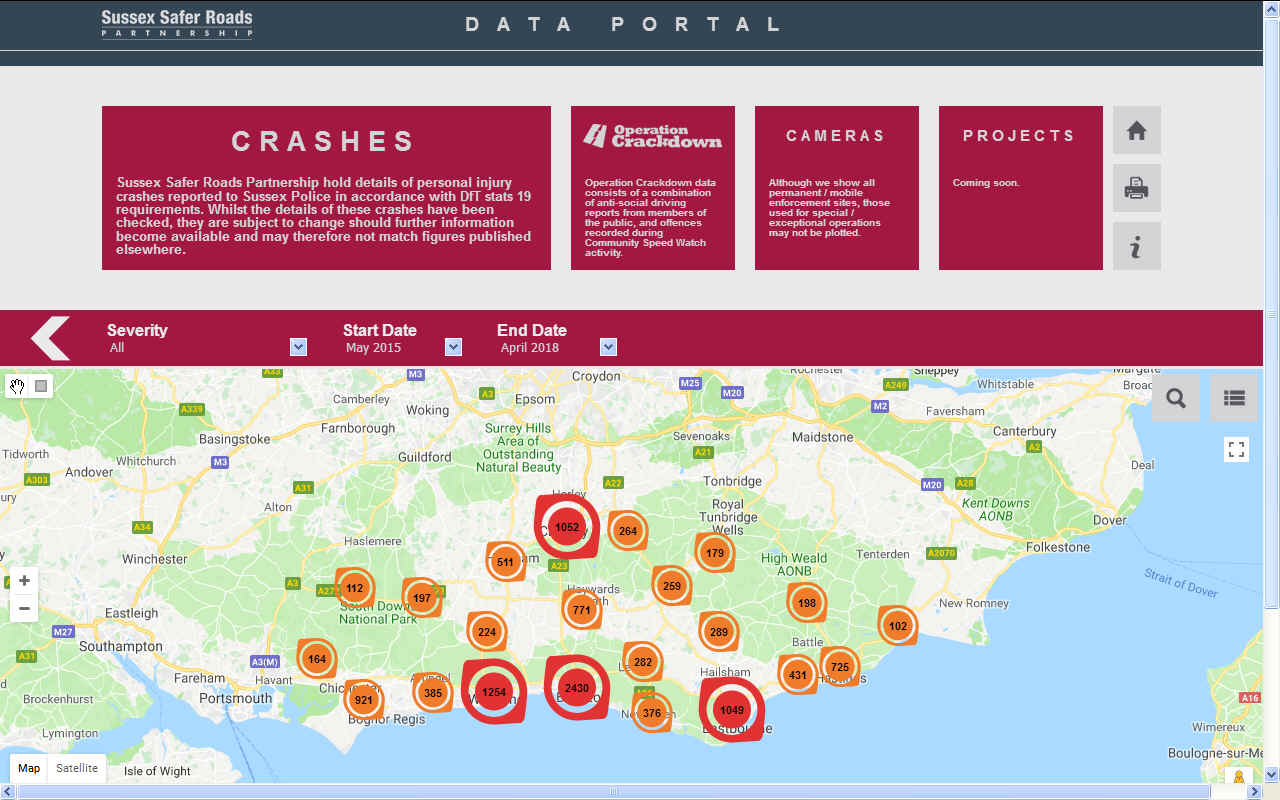1280x800 pixels.
Task: Click the 1052 crash cluster marker
Action: point(567,527)
